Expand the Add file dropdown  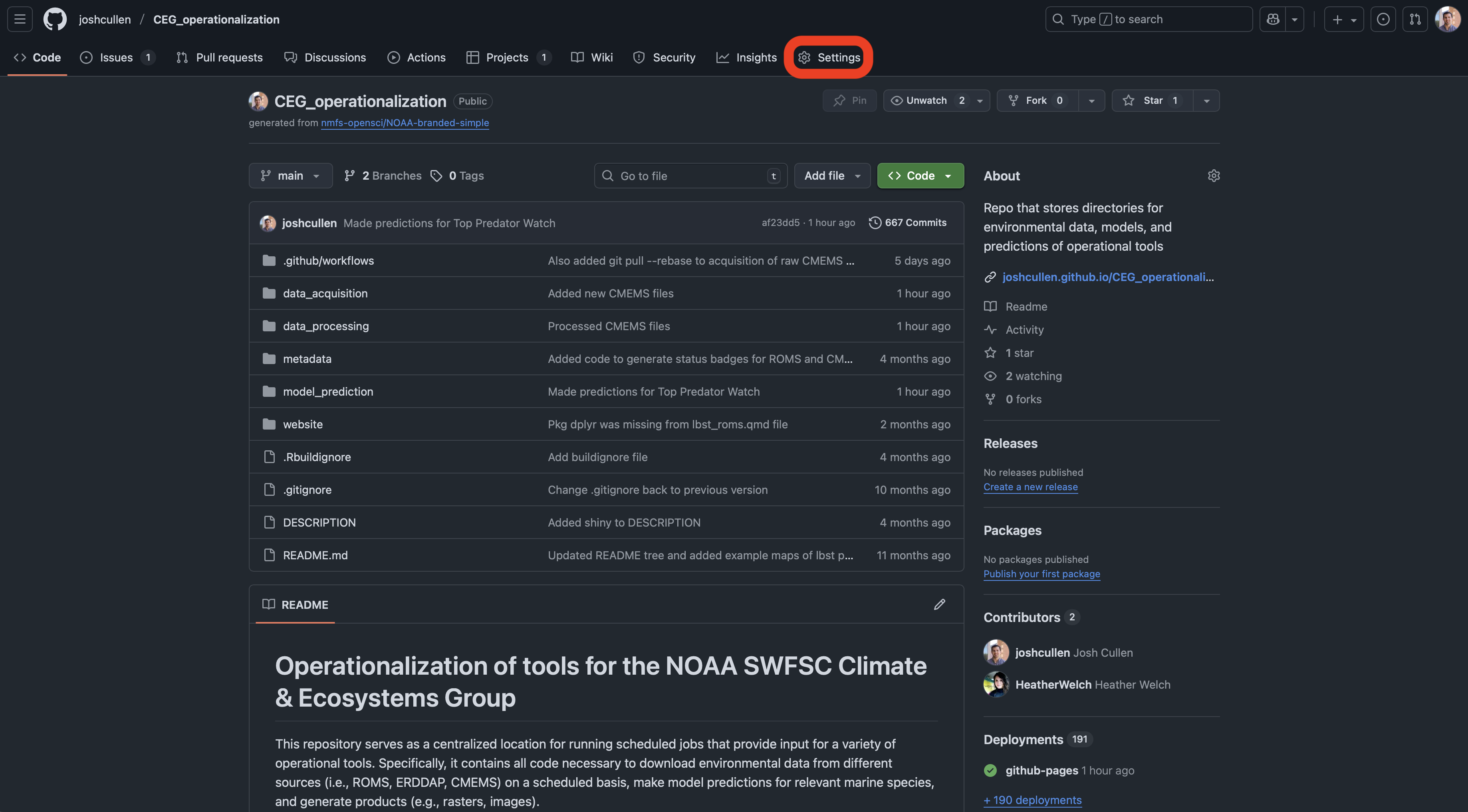[x=831, y=176]
